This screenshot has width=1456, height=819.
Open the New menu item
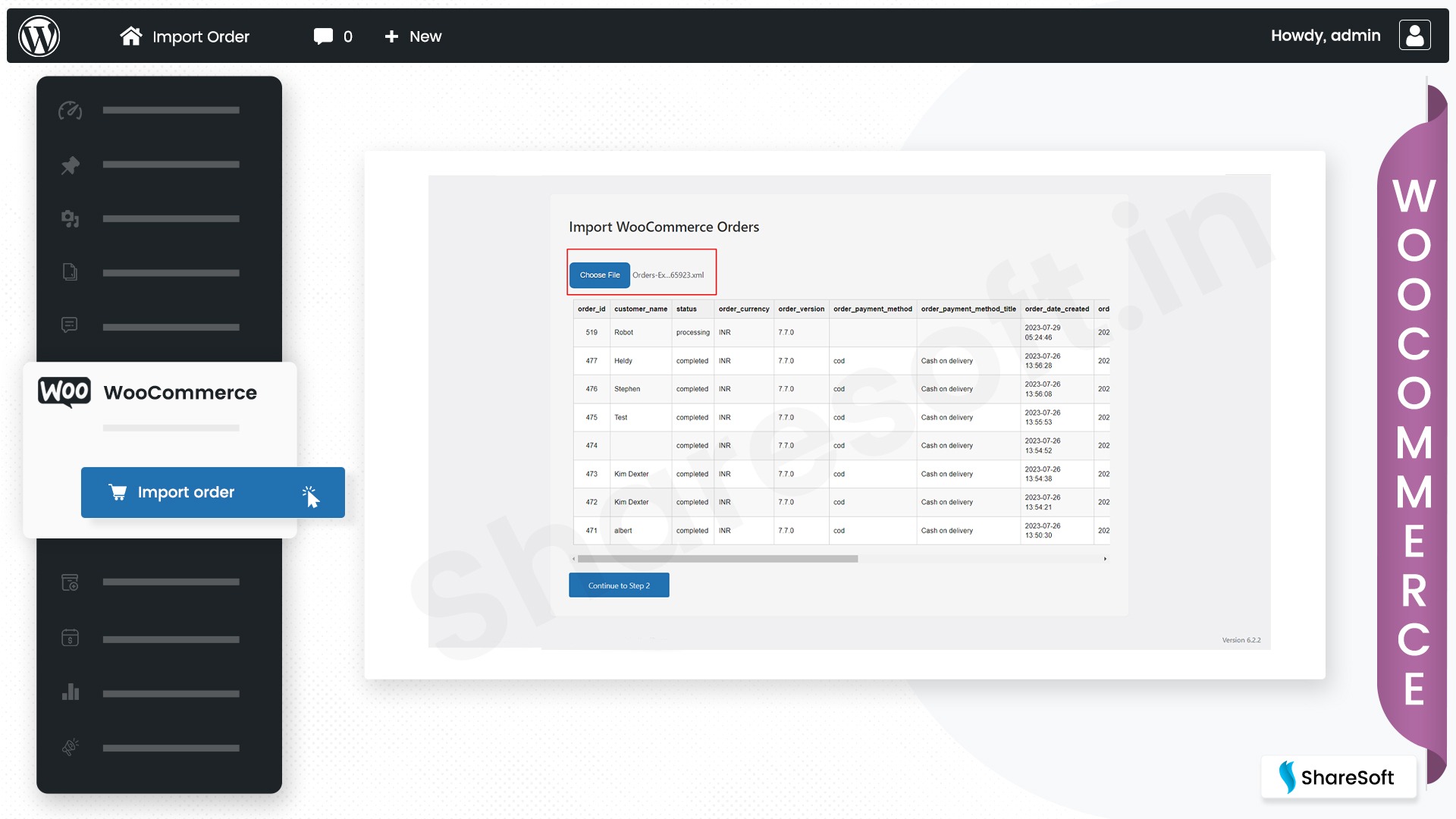(x=413, y=36)
